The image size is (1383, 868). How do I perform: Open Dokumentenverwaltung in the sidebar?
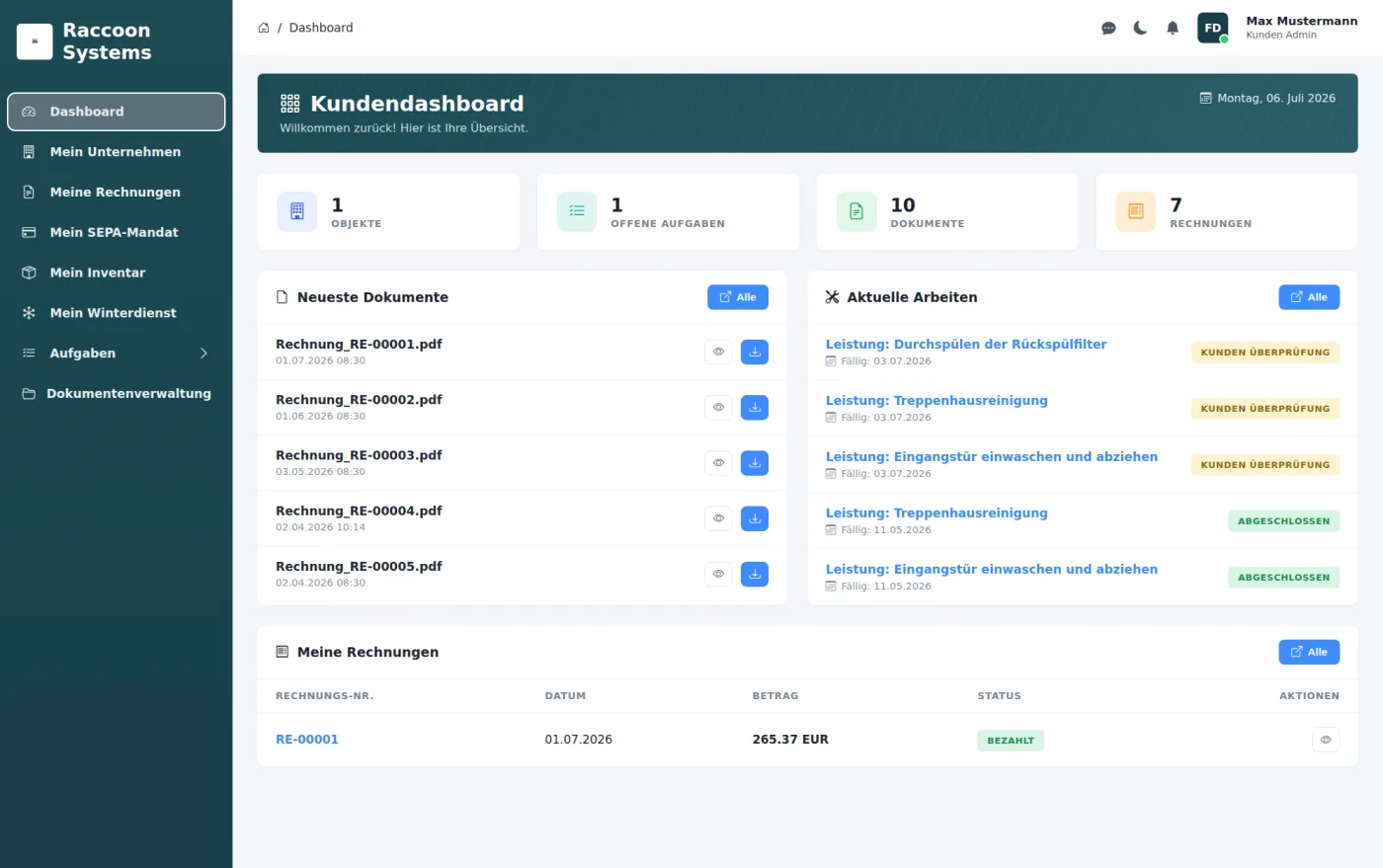(117, 394)
